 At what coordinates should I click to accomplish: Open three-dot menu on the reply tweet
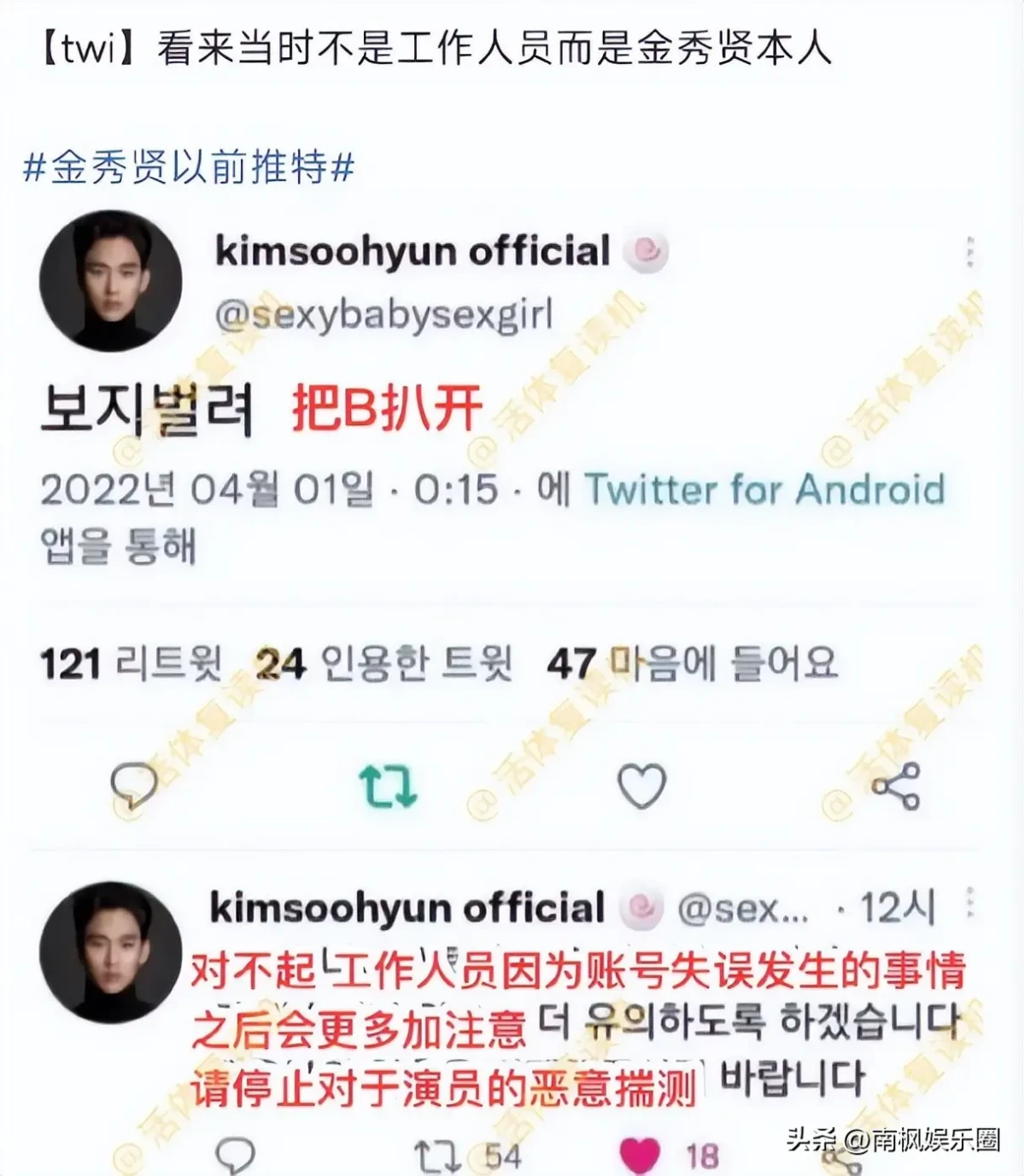[970, 904]
